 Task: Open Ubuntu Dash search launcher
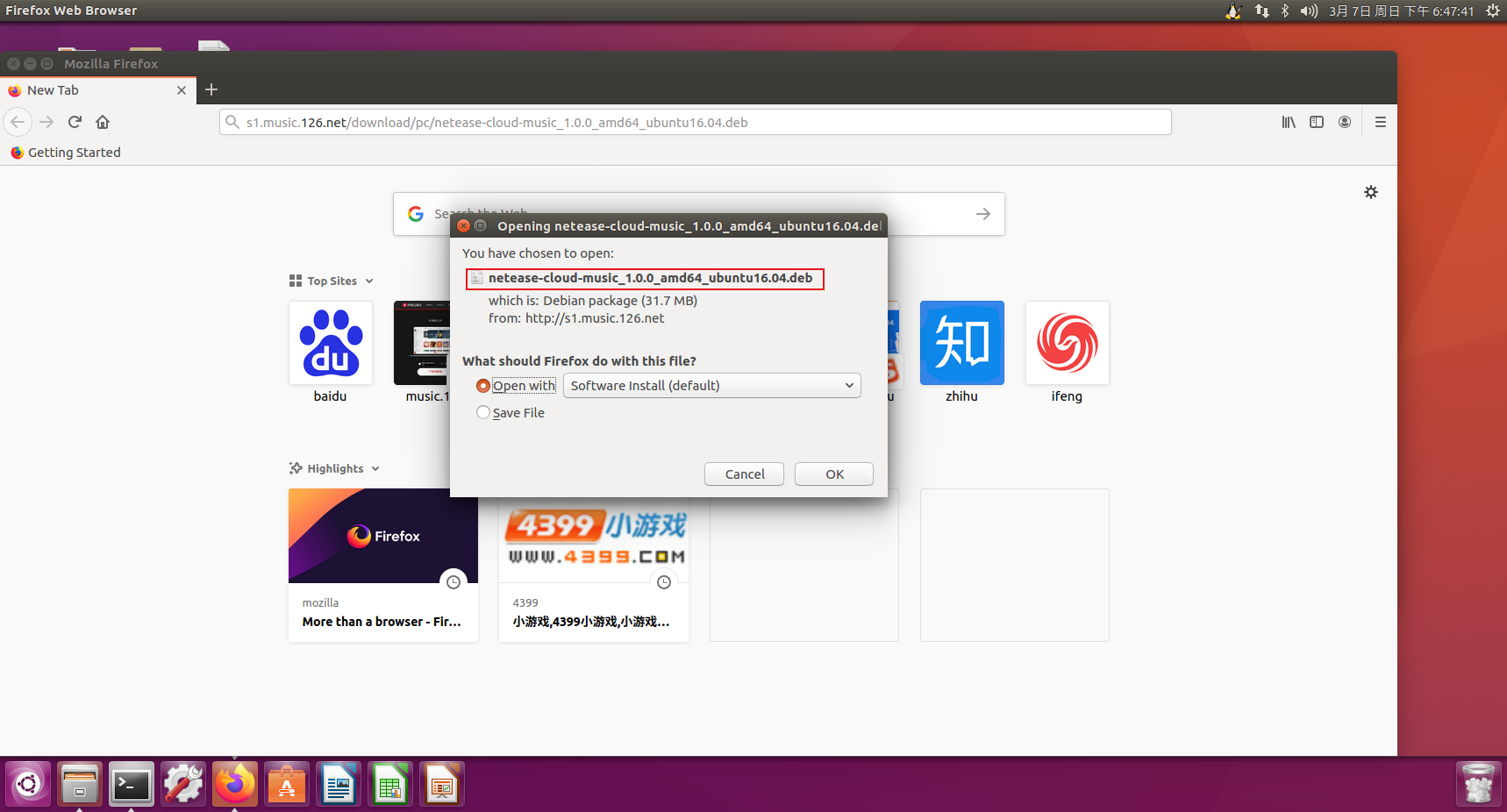(28, 784)
